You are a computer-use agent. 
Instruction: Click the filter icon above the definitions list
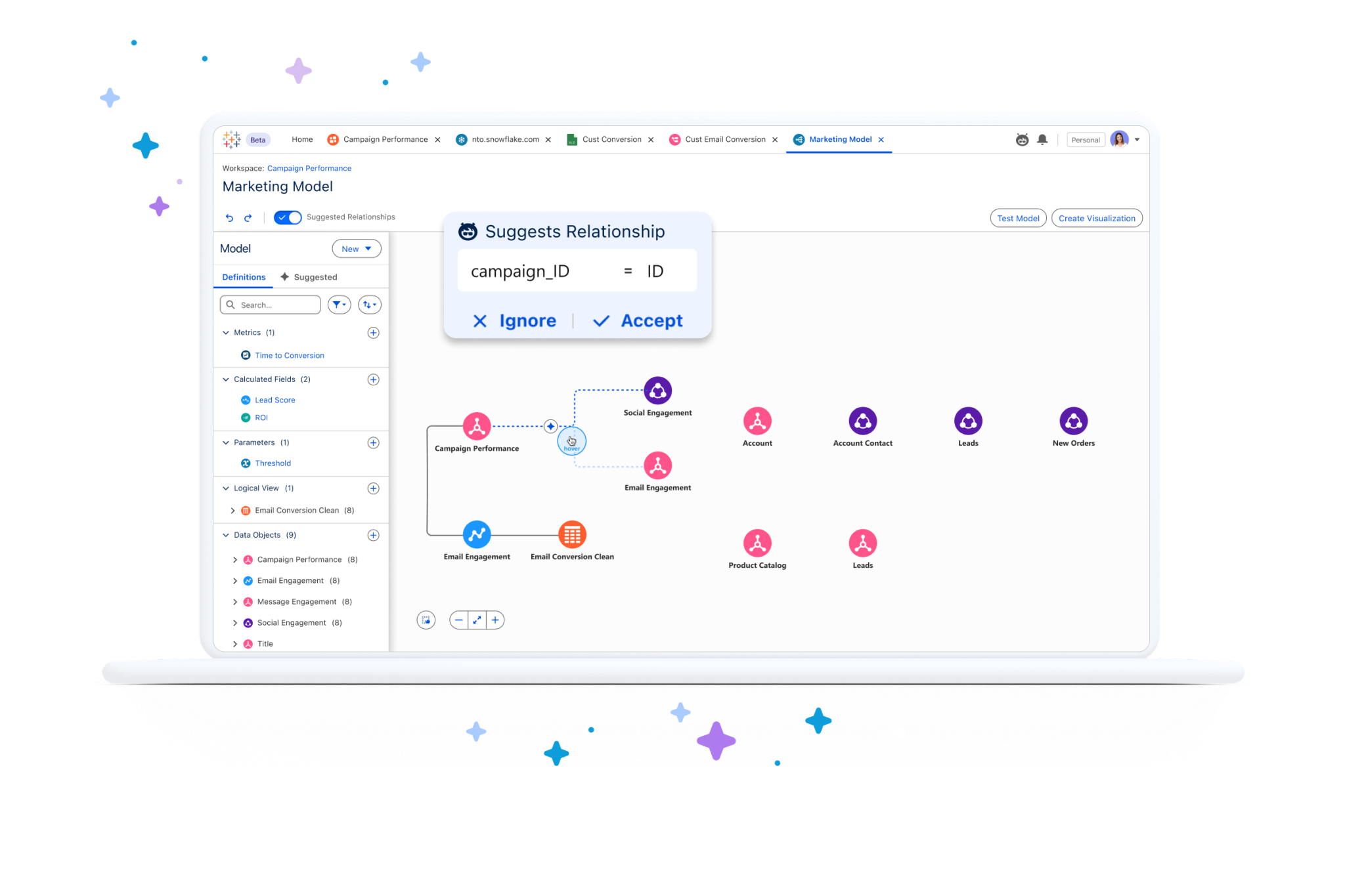339,304
